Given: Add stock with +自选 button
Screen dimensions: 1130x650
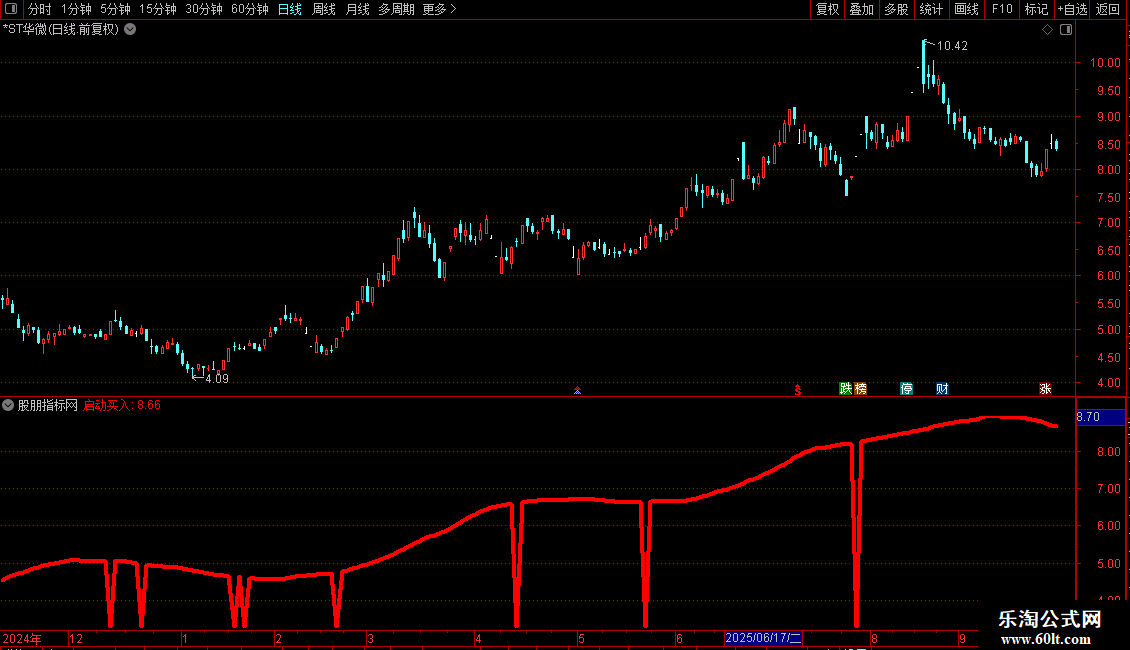Looking at the screenshot, I should (x=1072, y=9).
